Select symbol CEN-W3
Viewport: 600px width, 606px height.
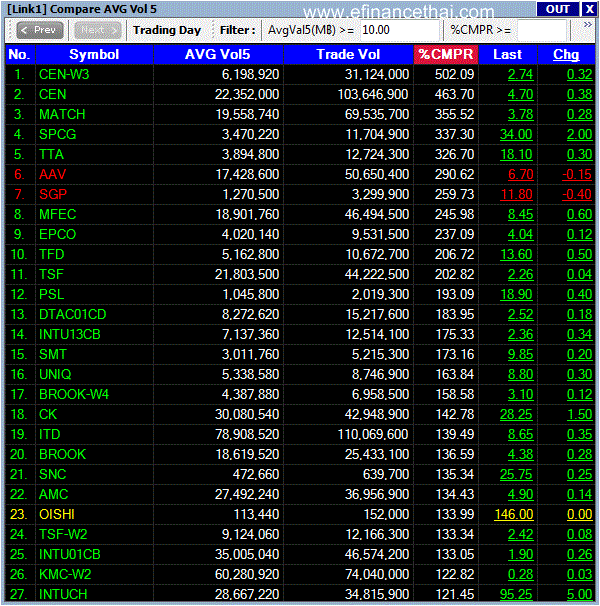pyautogui.click(x=64, y=74)
